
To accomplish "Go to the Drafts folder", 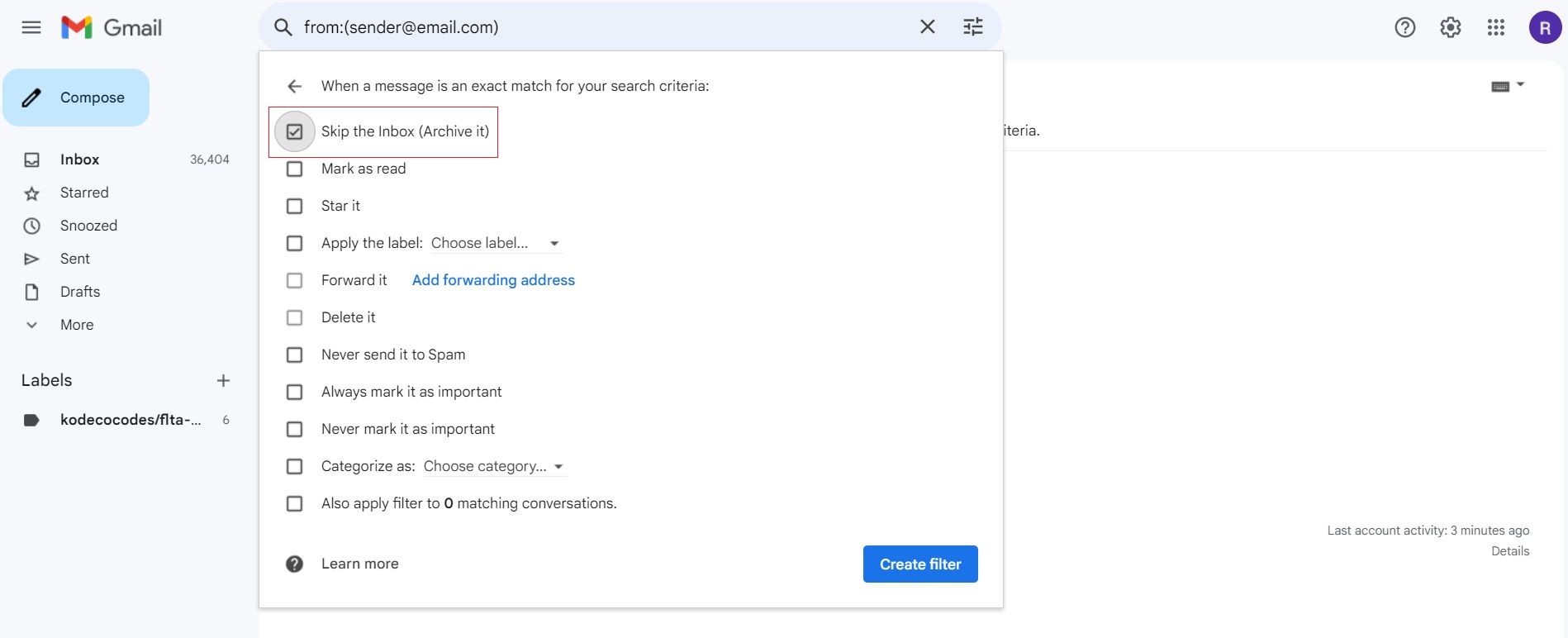I will click(80, 292).
